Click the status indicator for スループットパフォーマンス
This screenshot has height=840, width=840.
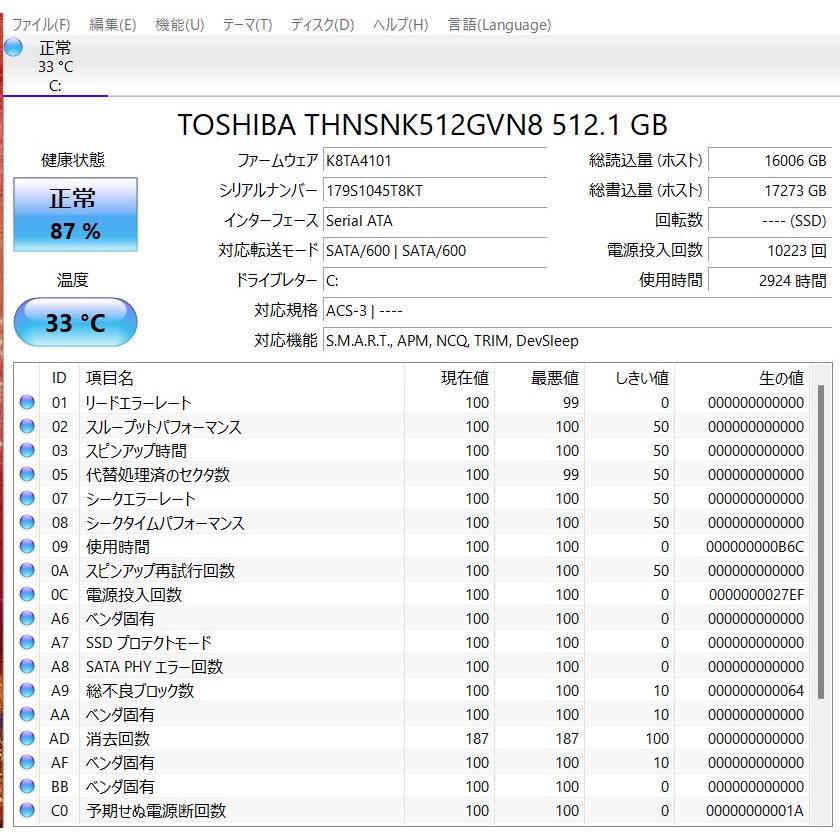pyautogui.click(x=28, y=426)
